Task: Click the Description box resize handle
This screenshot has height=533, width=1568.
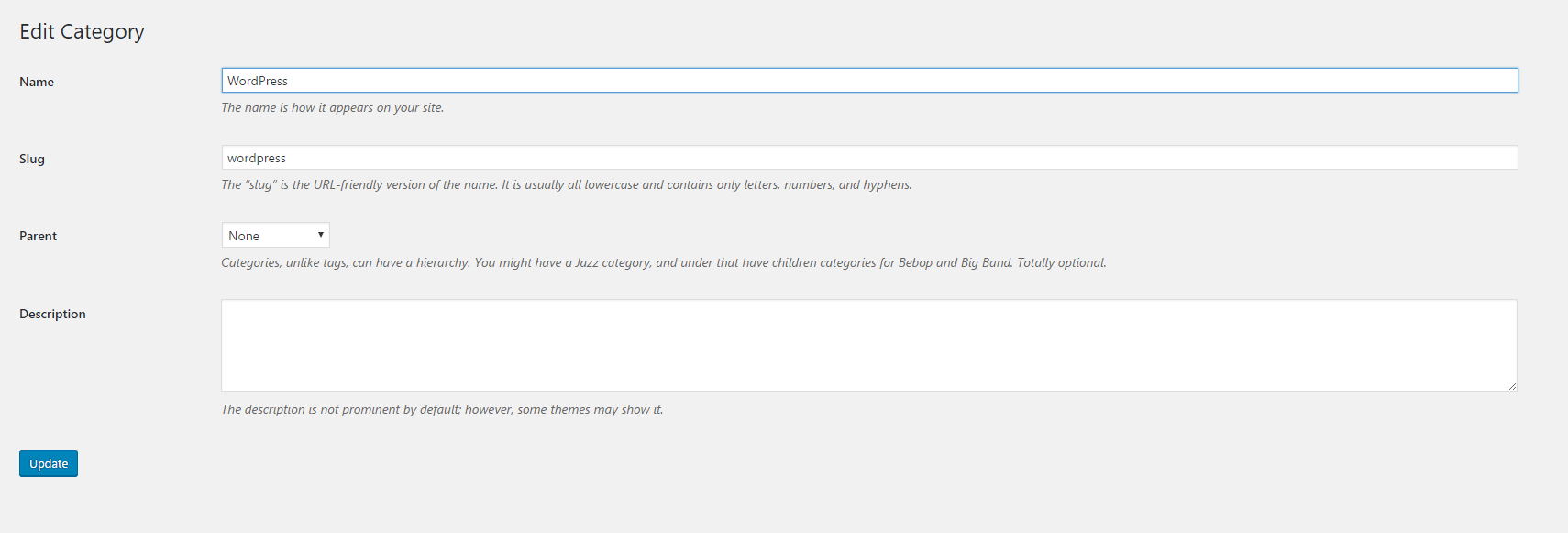Action: pos(1512,386)
